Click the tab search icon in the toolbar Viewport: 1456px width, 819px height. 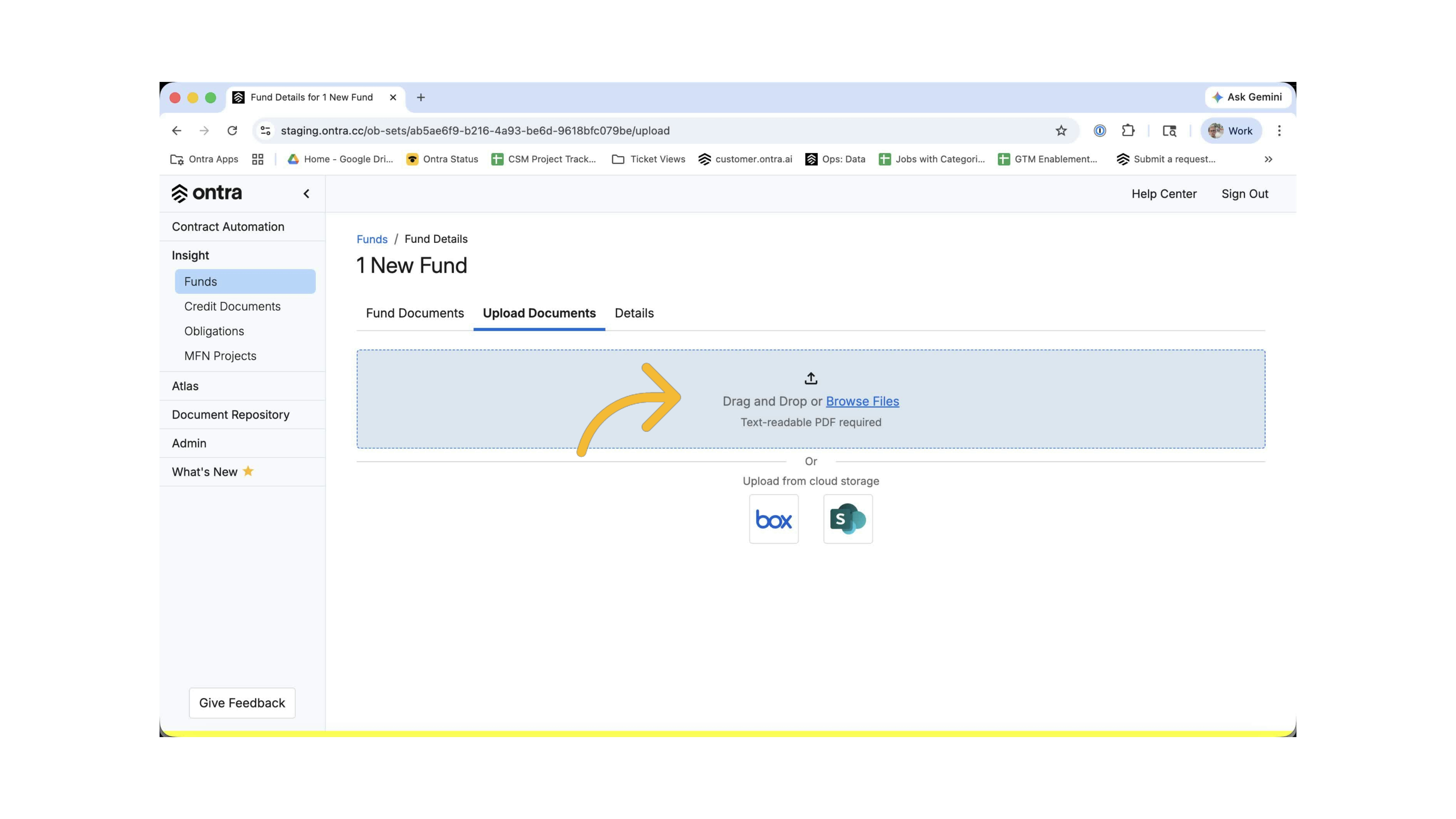click(1169, 130)
